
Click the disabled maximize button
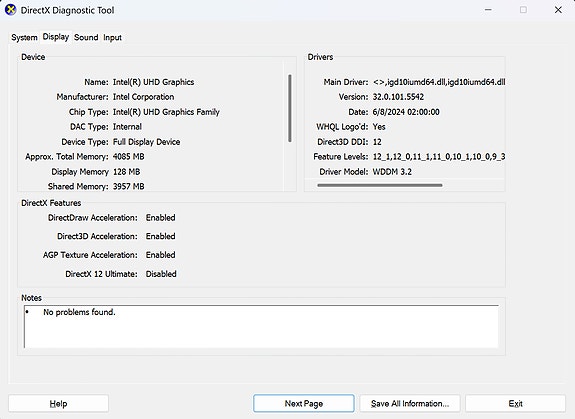523,10
